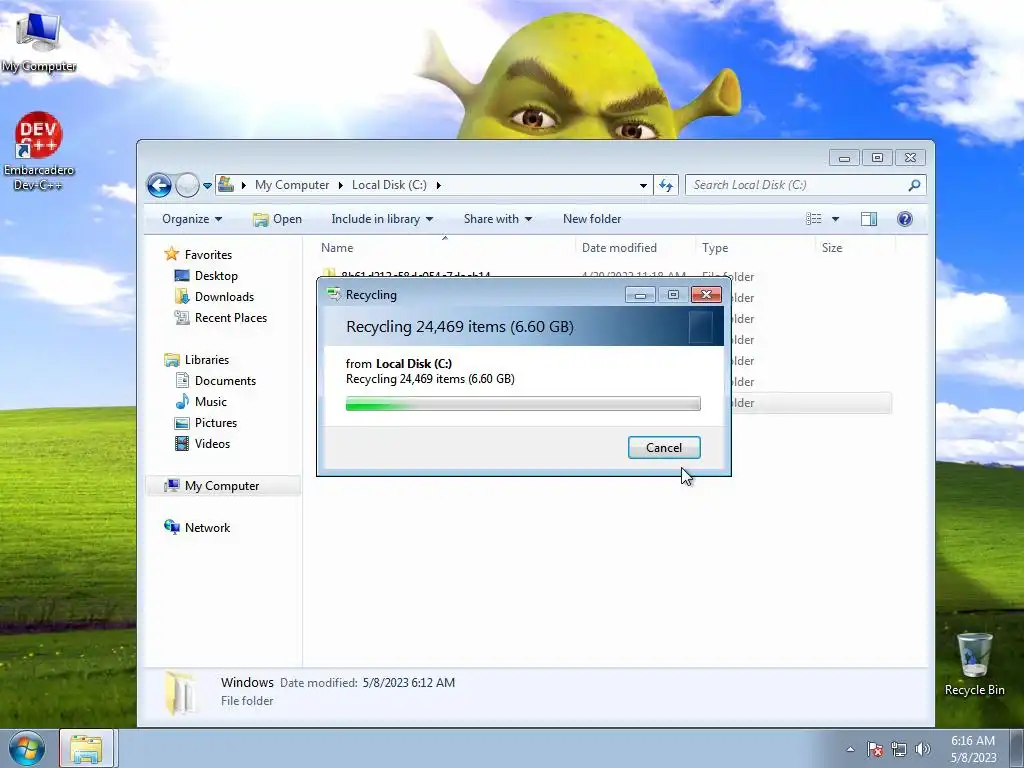Screen dimensions: 1024x768
Task: Open the volume speaker icon
Action: (x=922, y=749)
